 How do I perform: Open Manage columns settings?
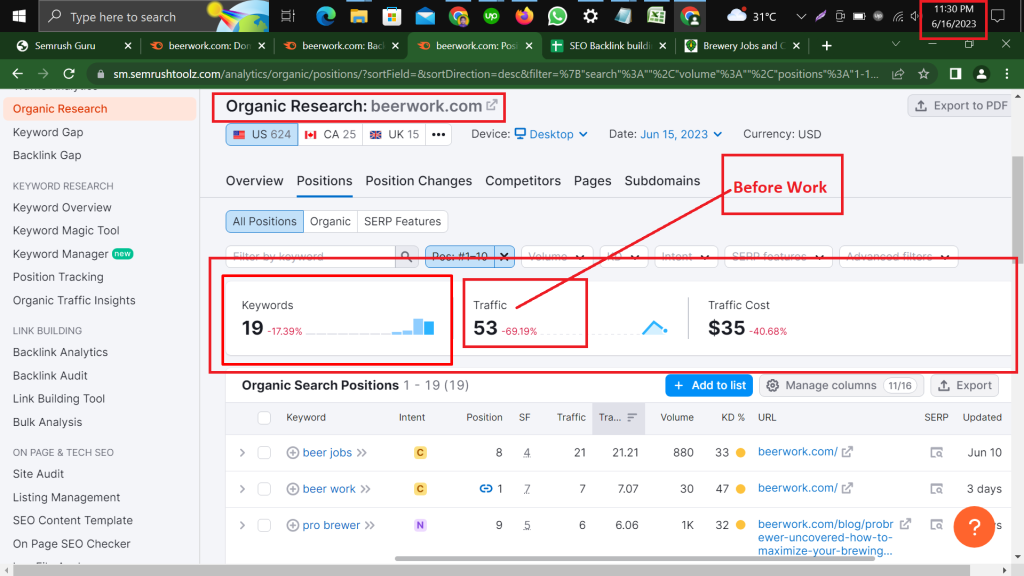point(842,385)
